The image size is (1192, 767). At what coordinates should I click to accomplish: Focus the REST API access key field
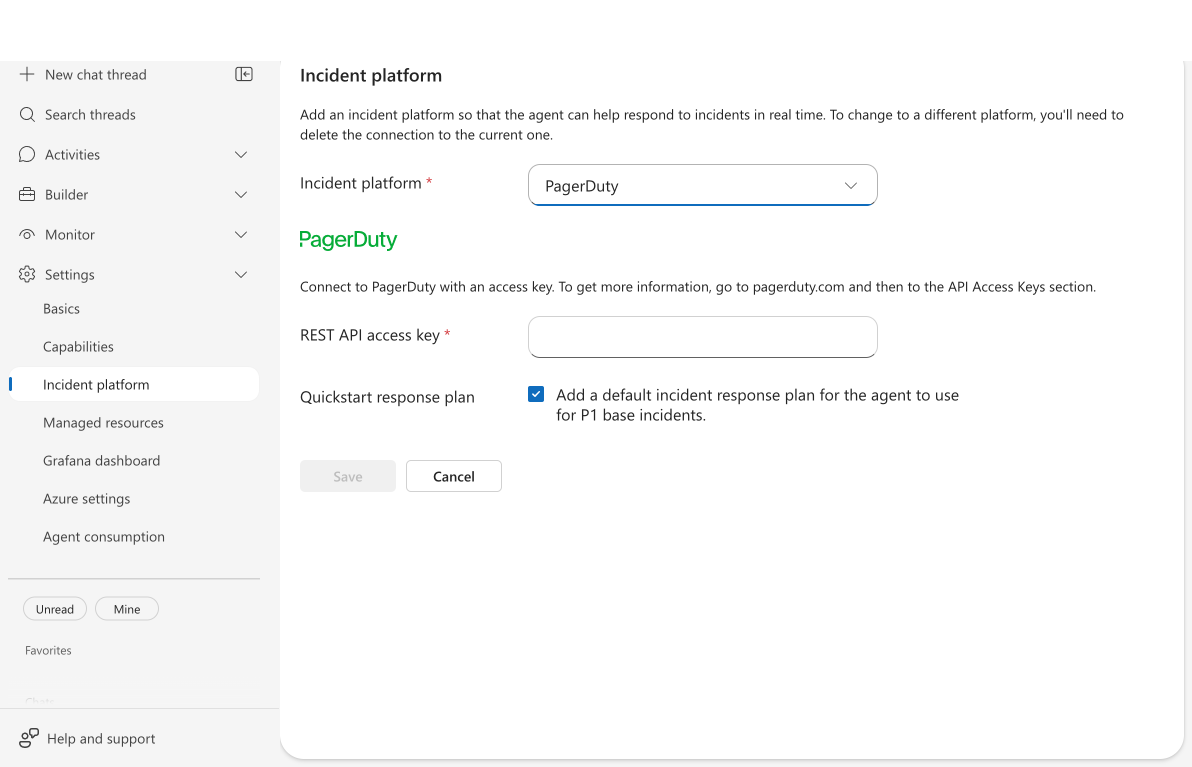(702, 337)
